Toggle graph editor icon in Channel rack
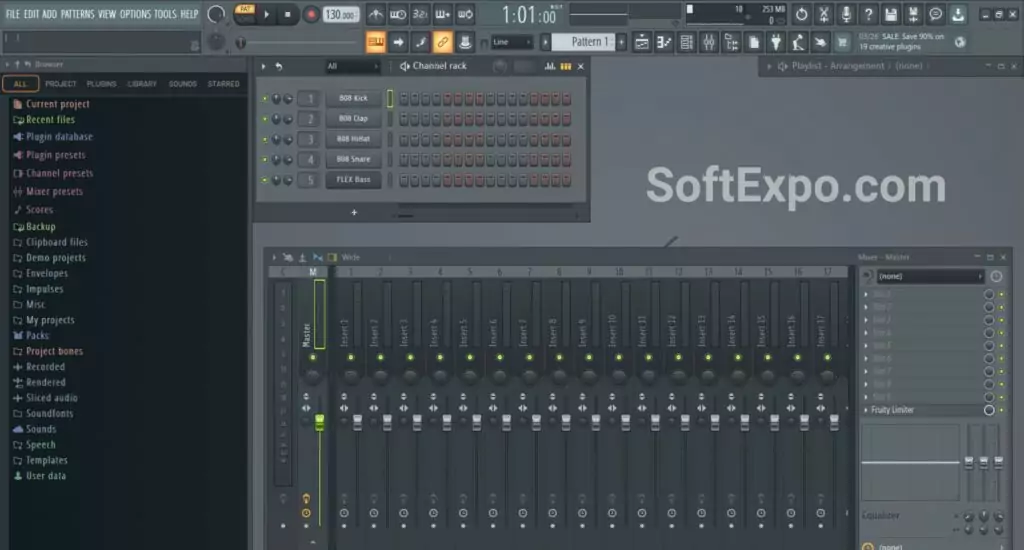 [x=550, y=66]
